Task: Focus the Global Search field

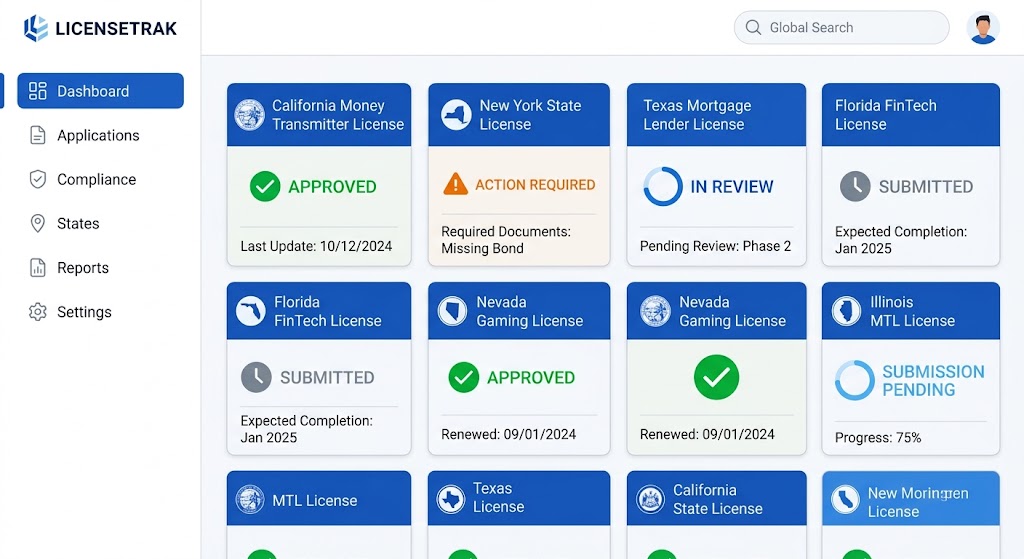Action: point(841,27)
